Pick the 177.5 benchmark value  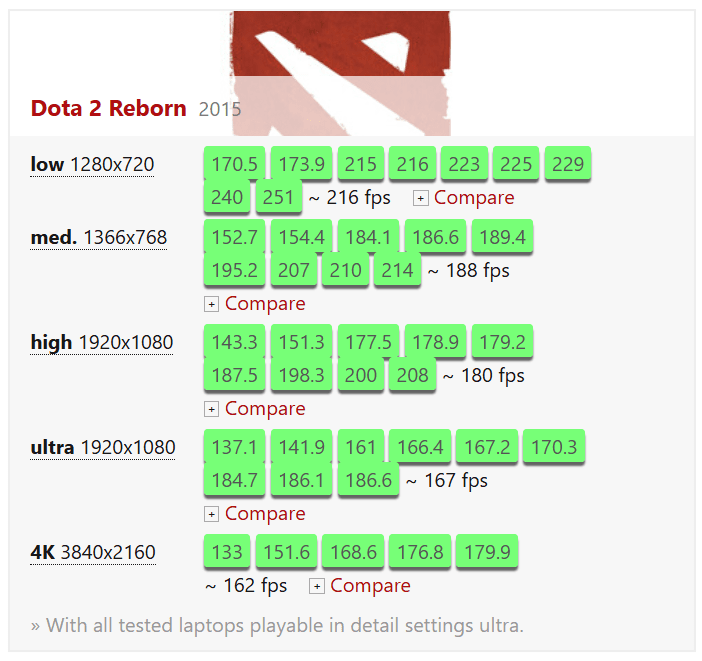(368, 342)
